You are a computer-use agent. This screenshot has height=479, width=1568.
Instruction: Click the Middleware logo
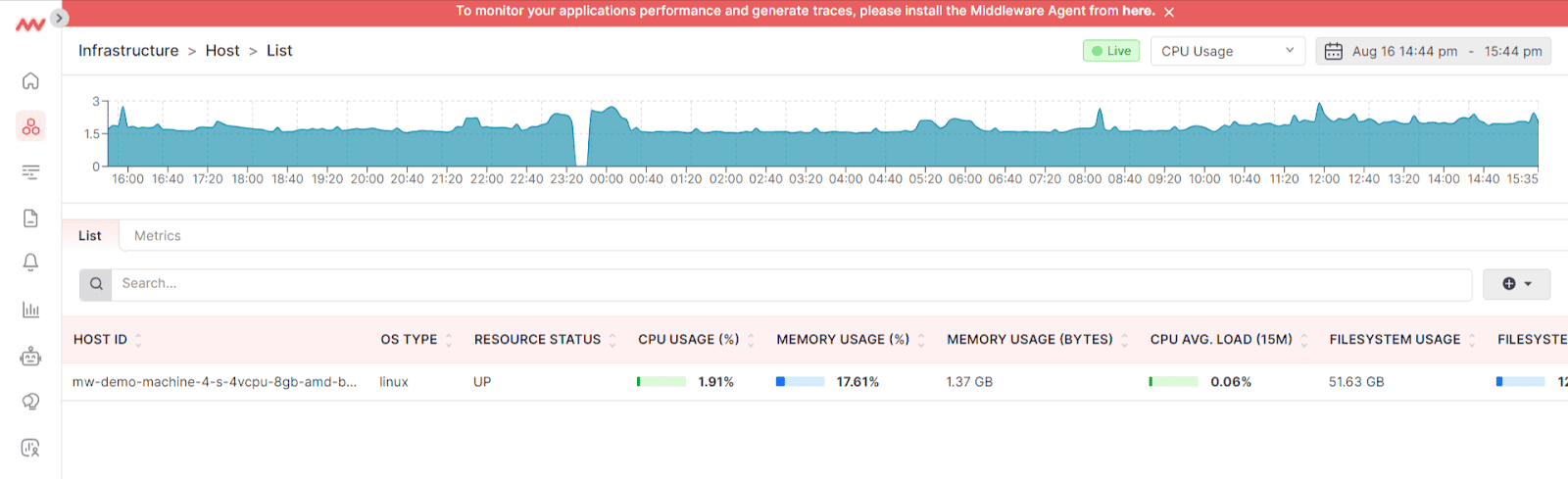tap(29, 24)
